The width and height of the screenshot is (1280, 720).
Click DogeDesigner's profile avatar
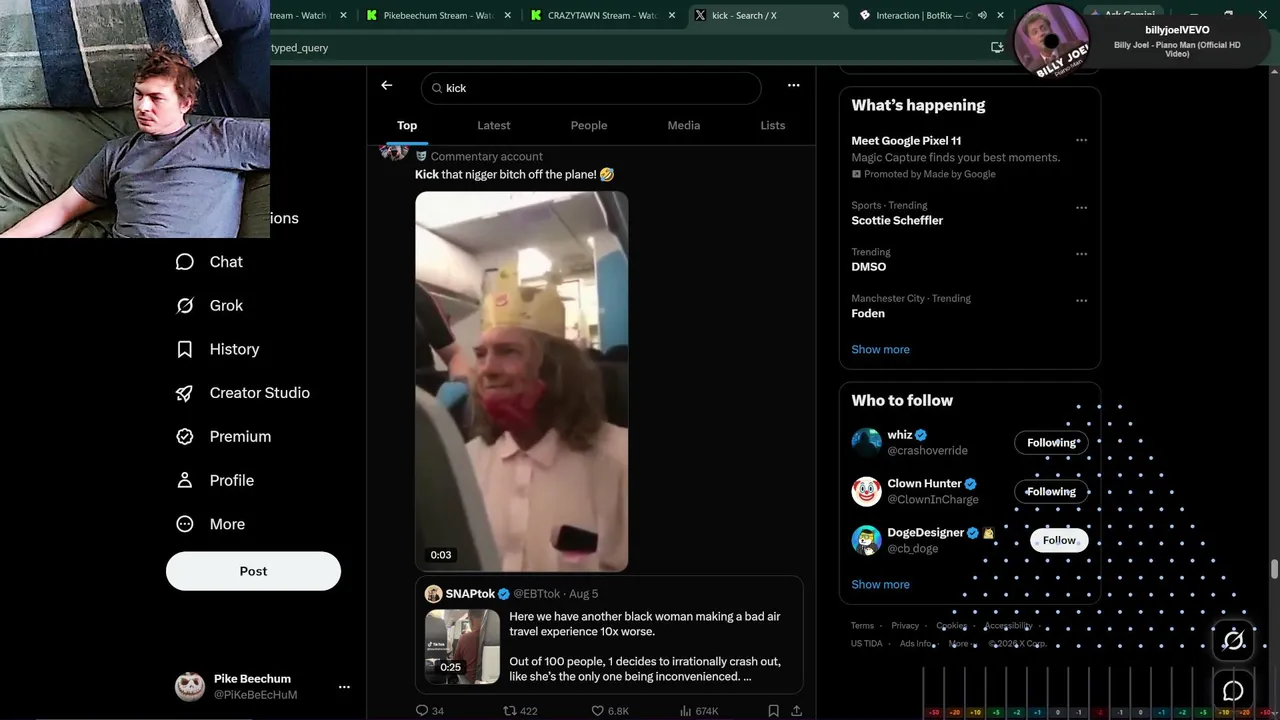point(866,540)
